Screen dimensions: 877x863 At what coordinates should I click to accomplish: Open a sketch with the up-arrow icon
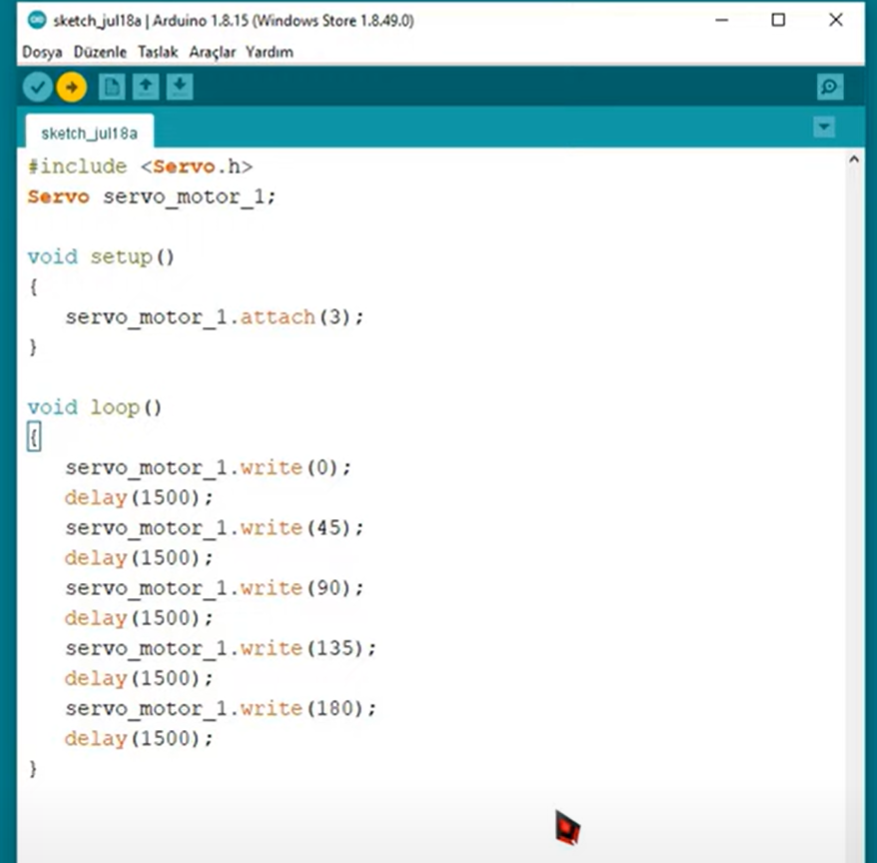[145, 87]
